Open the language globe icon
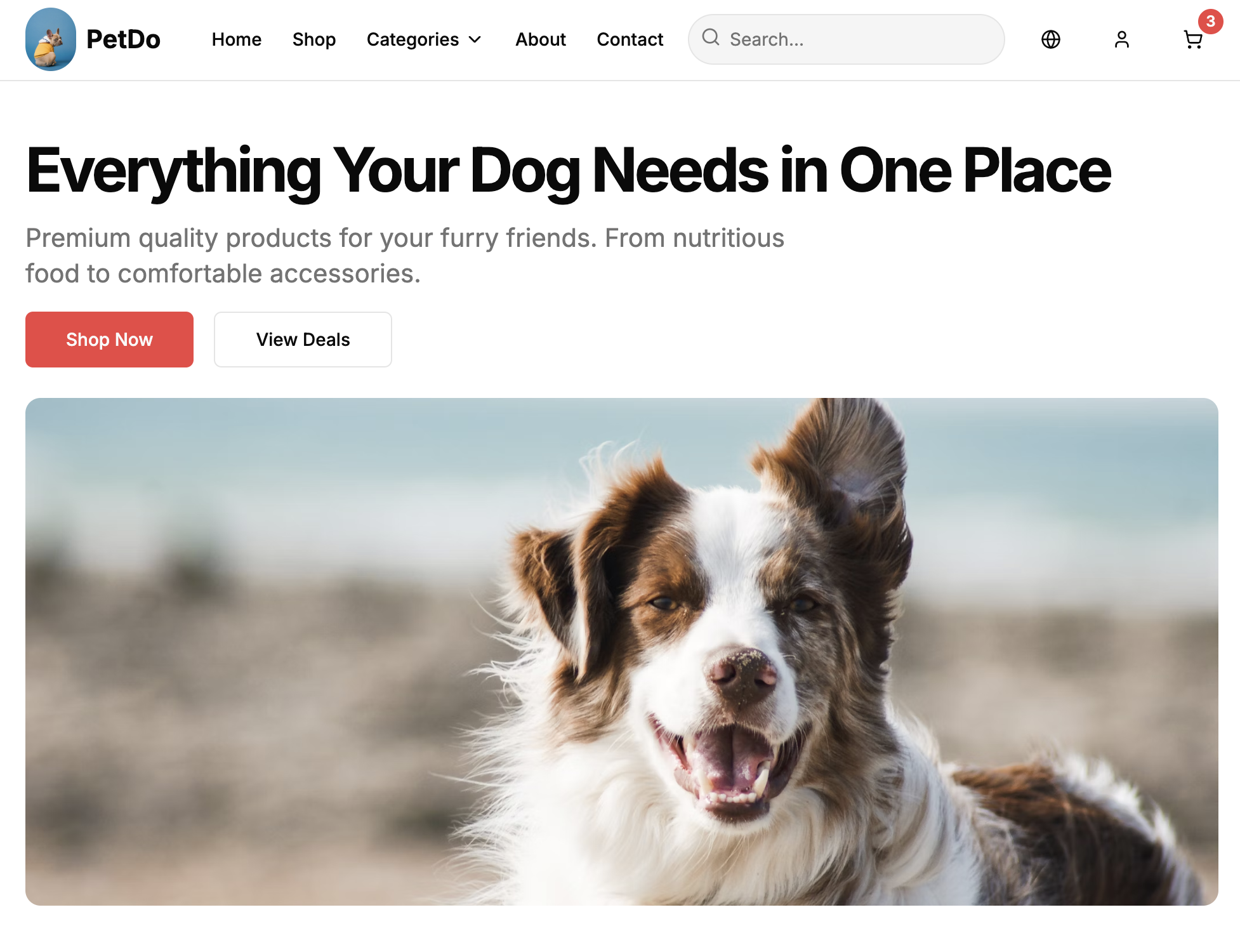The height and width of the screenshot is (952, 1240). (x=1051, y=39)
